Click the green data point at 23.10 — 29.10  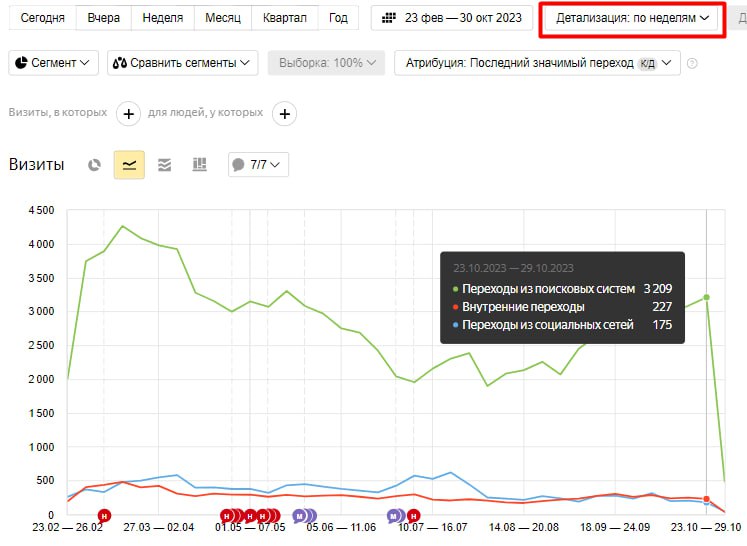click(x=707, y=297)
